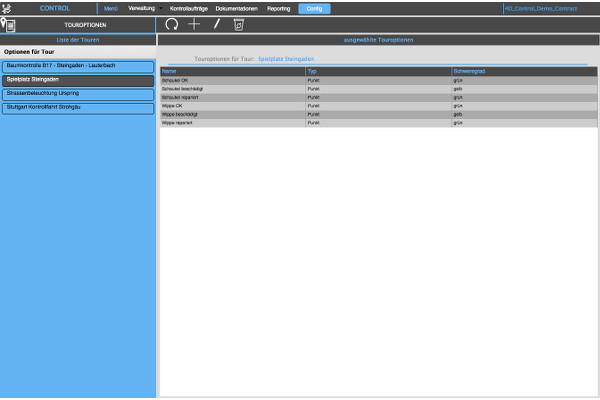Screen dimensions: 600x400
Task: Click the app logo in top-left corner
Action: point(9,7)
